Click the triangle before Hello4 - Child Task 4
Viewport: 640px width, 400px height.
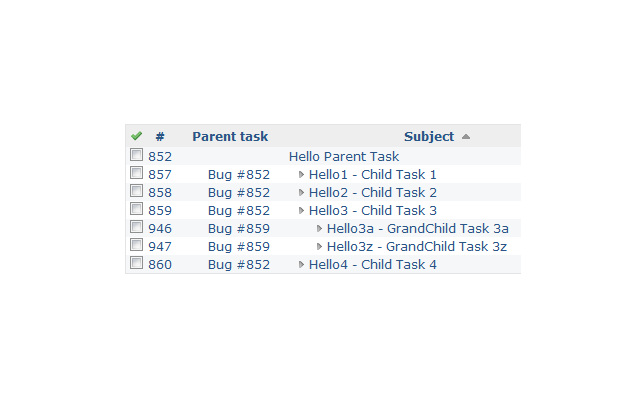pos(301,264)
